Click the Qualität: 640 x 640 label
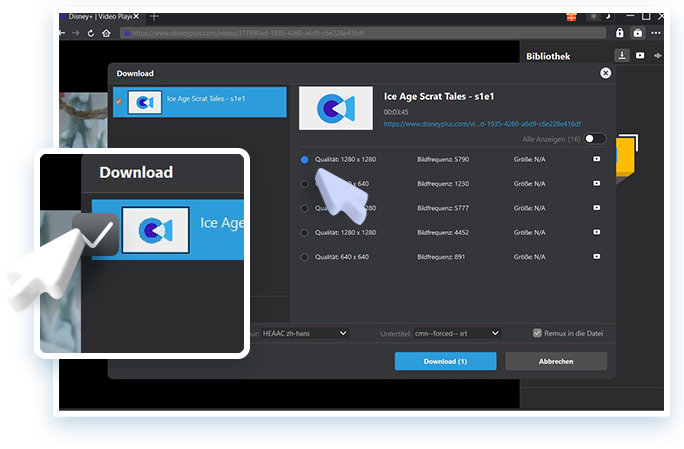The width and height of the screenshot is (684, 449). pyautogui.click(x=342, y=257)
